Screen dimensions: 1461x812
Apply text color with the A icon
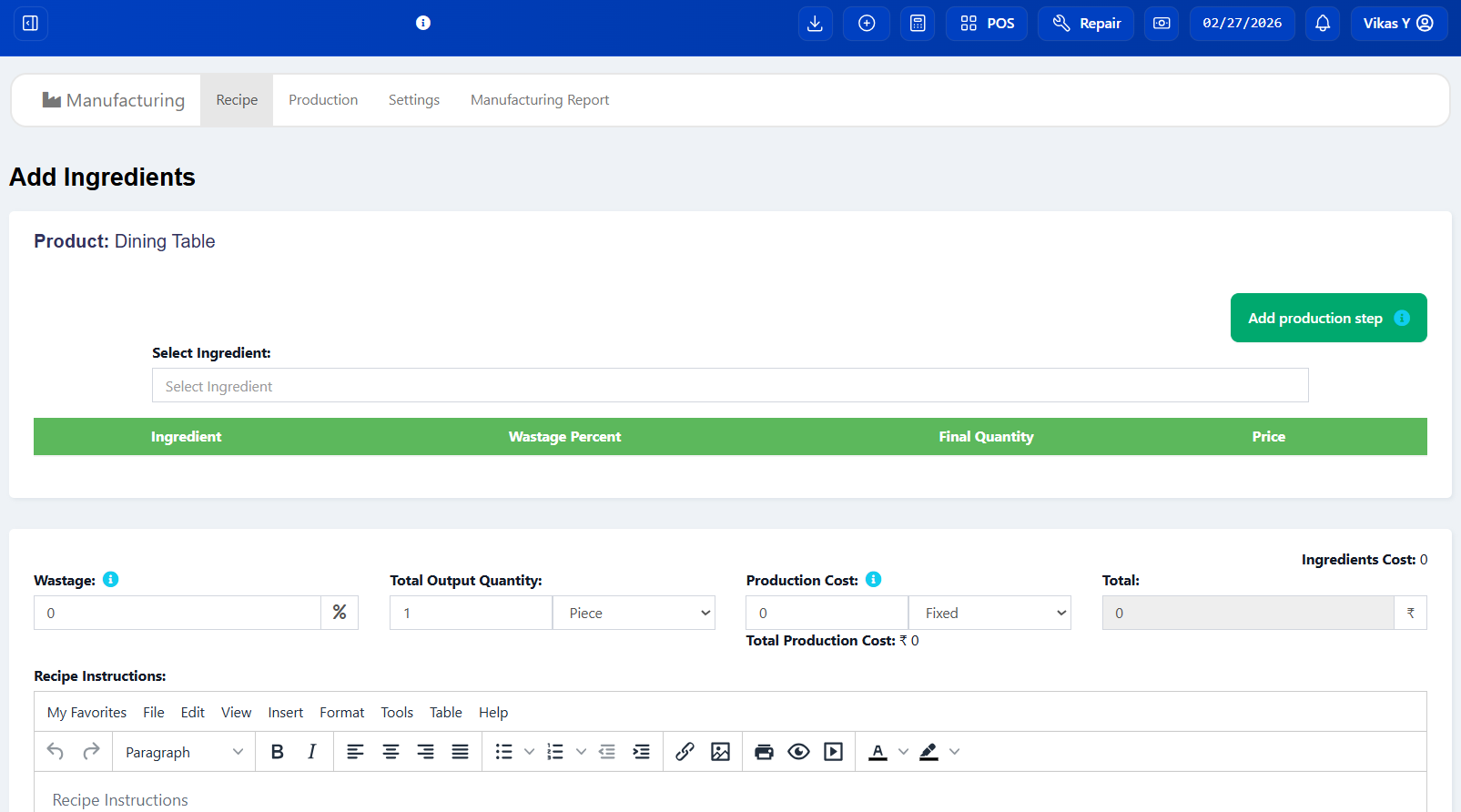[x=878, y=751]
